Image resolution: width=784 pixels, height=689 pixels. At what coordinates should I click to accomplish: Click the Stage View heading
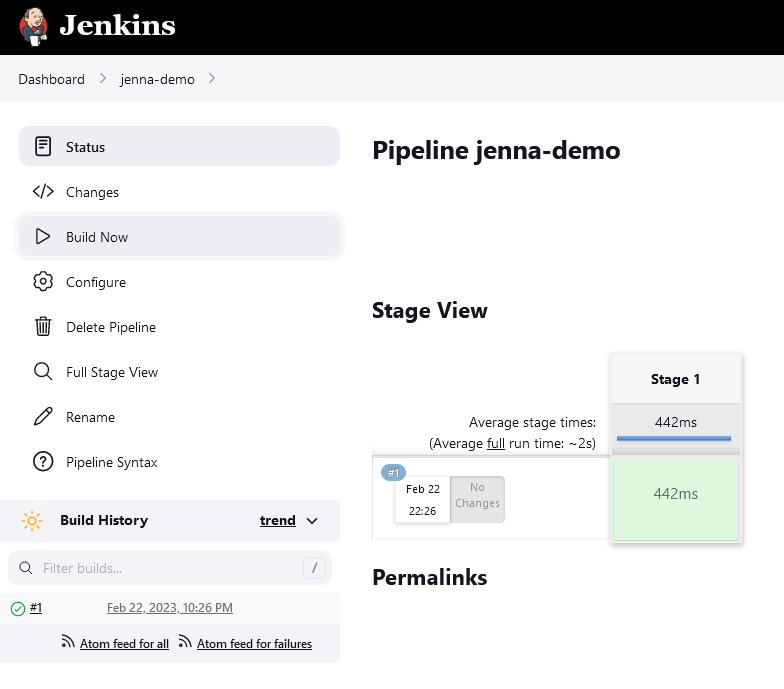430,310
